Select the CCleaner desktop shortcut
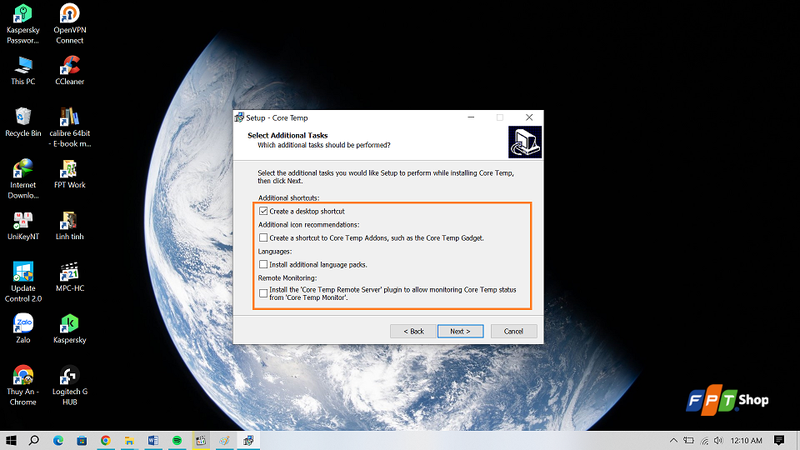 click(69, 70)
